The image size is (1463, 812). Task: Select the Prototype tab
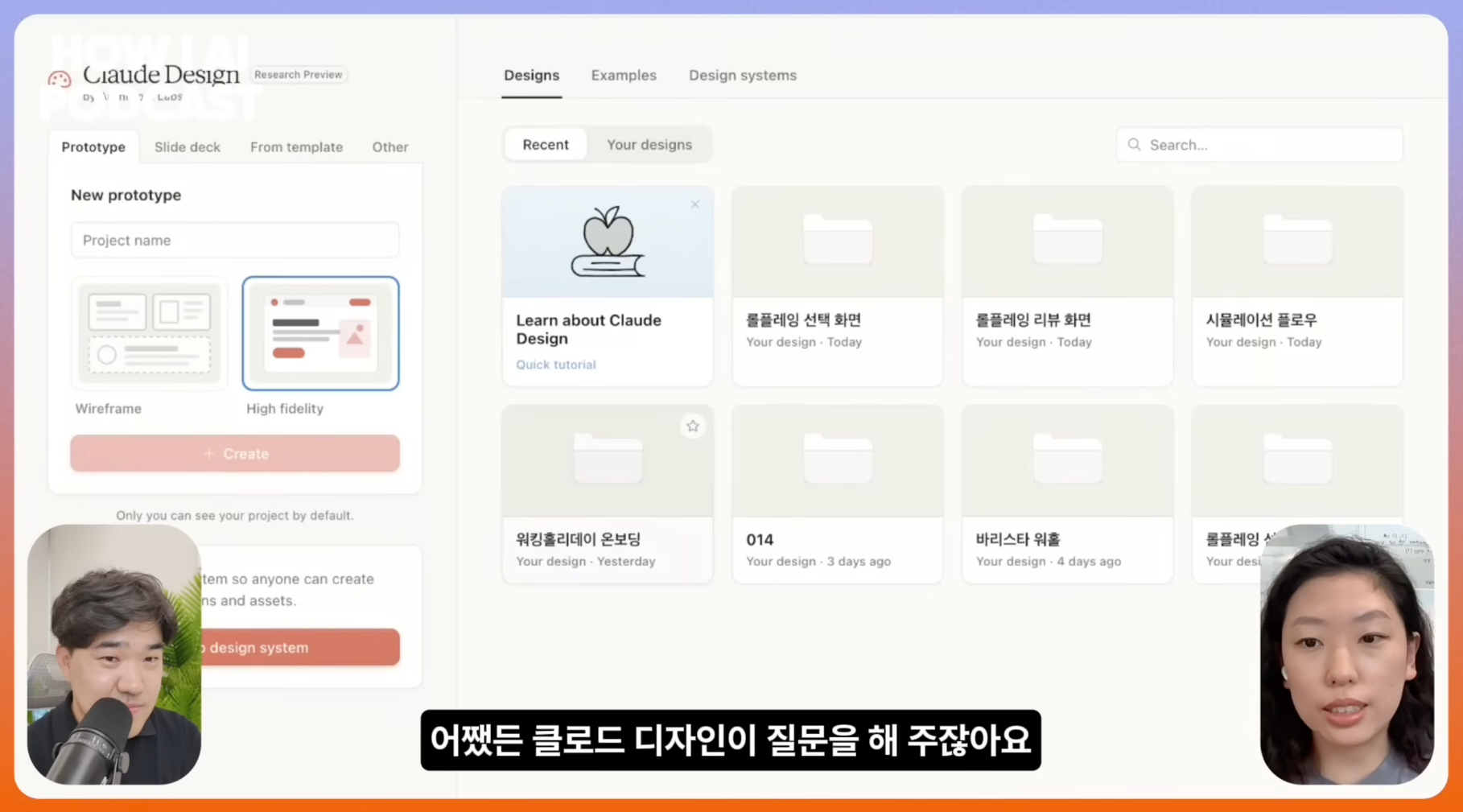(93, 147)
